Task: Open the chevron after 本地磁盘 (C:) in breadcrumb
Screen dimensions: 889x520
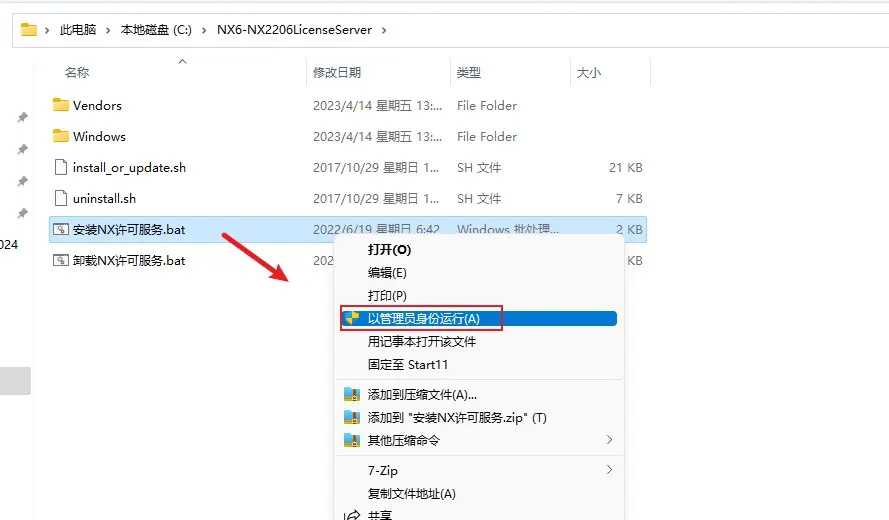Action: [x=204, y=30]
